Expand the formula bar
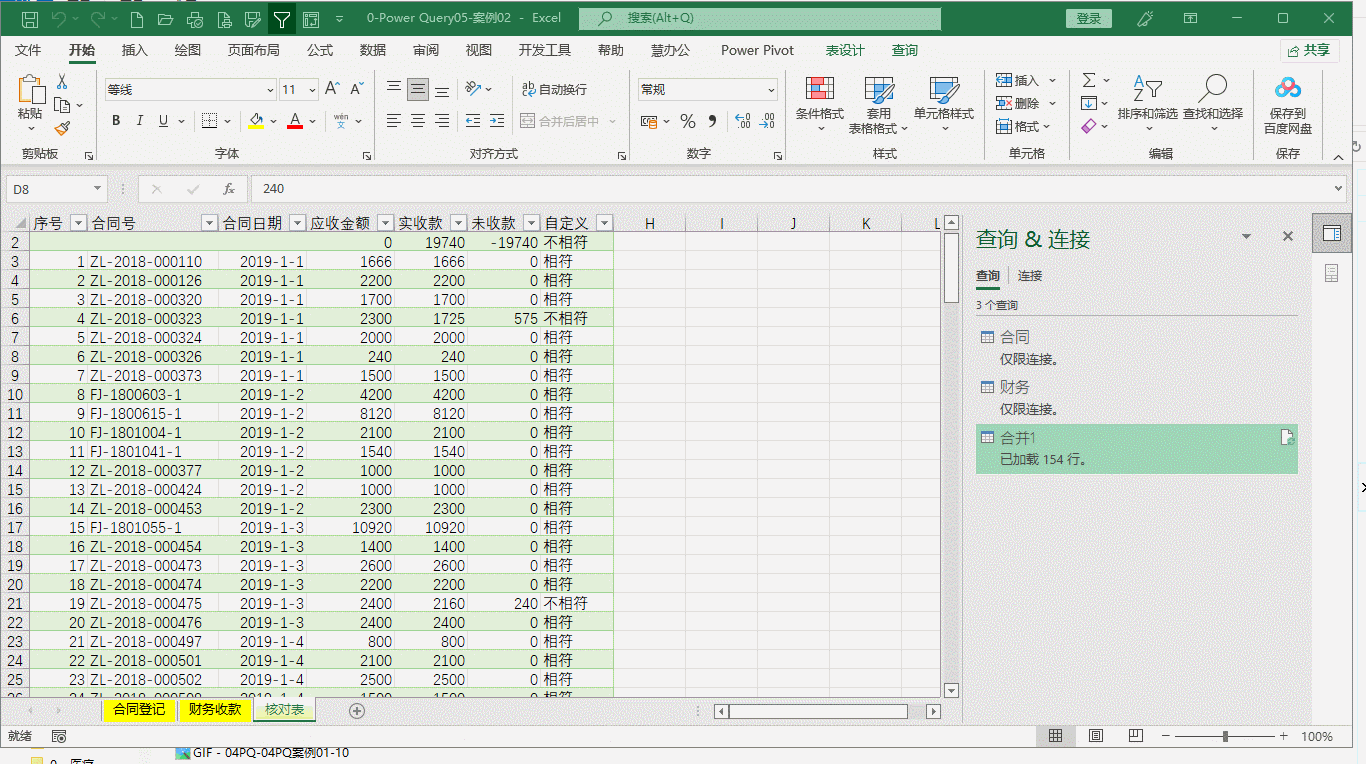This screenshot has height=764, width=1366. [x=1339, y=188]
